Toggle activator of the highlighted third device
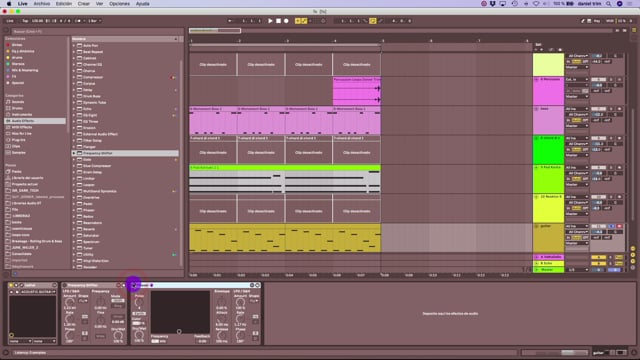This screenshot has height=360, width=640. coord(133,285)
